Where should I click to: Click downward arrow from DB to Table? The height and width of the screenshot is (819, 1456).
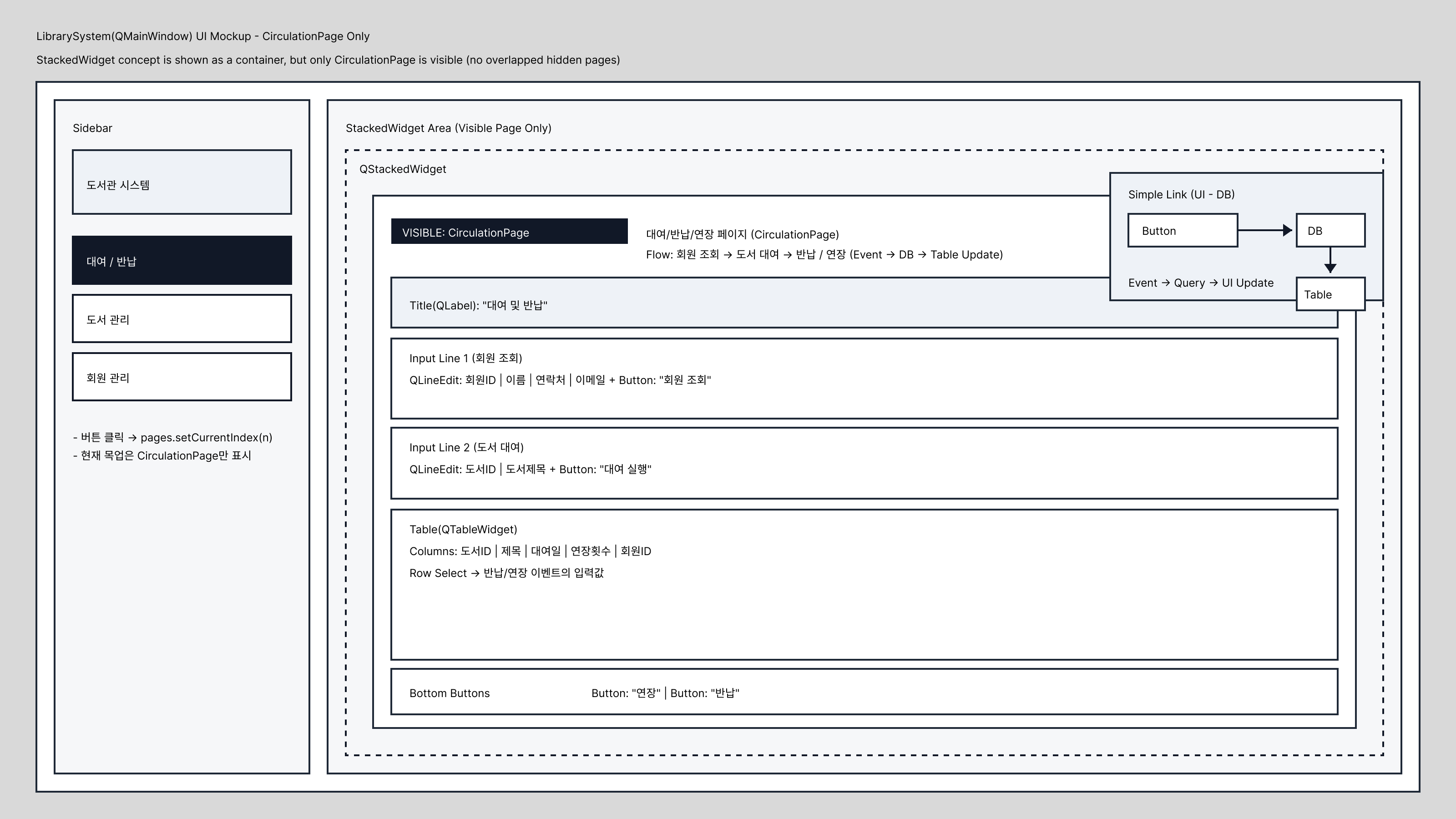point(1330,261)
